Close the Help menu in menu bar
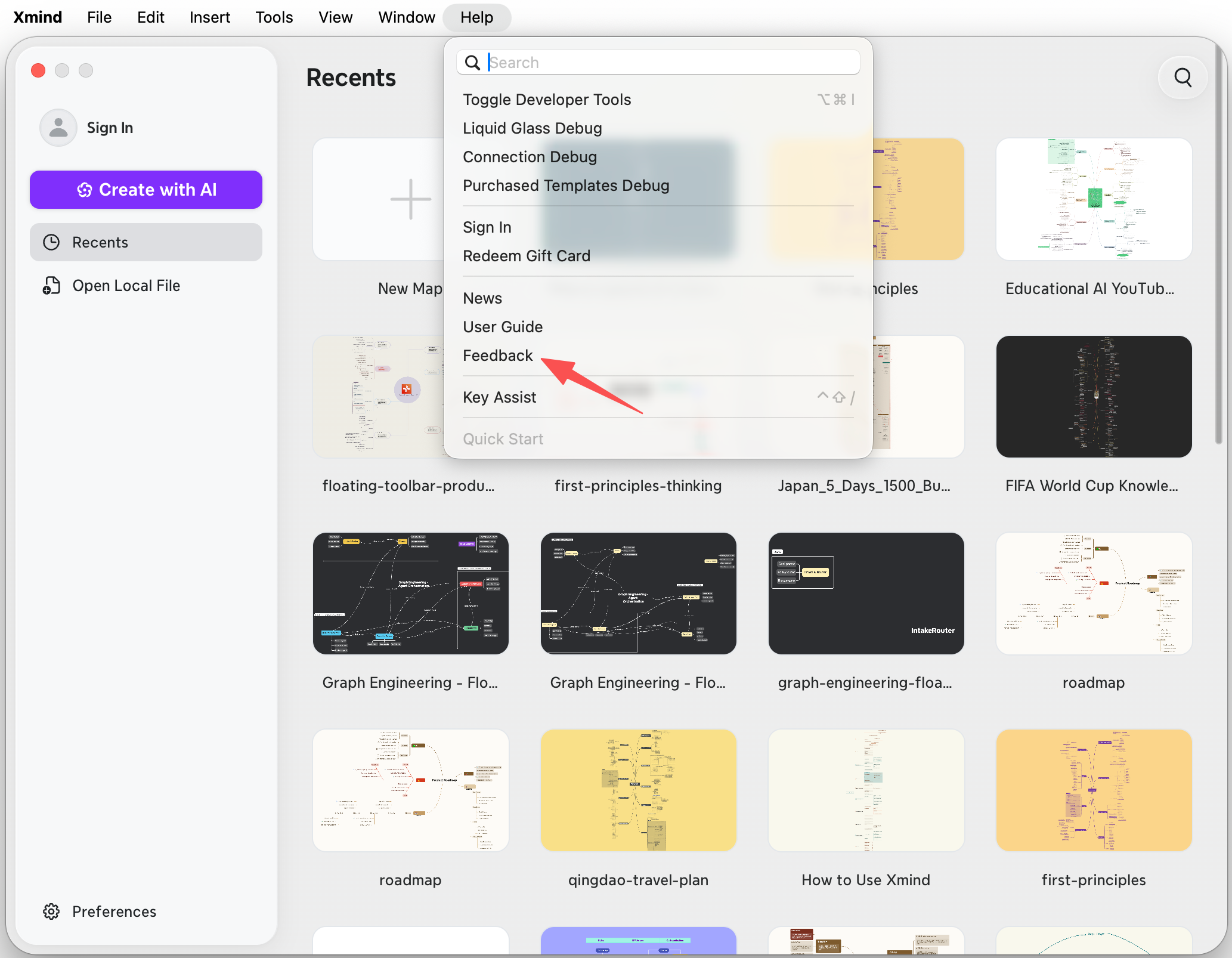The width and height of the screenshot is (1232, 958). pyautogui.click(x=477, y=17)
